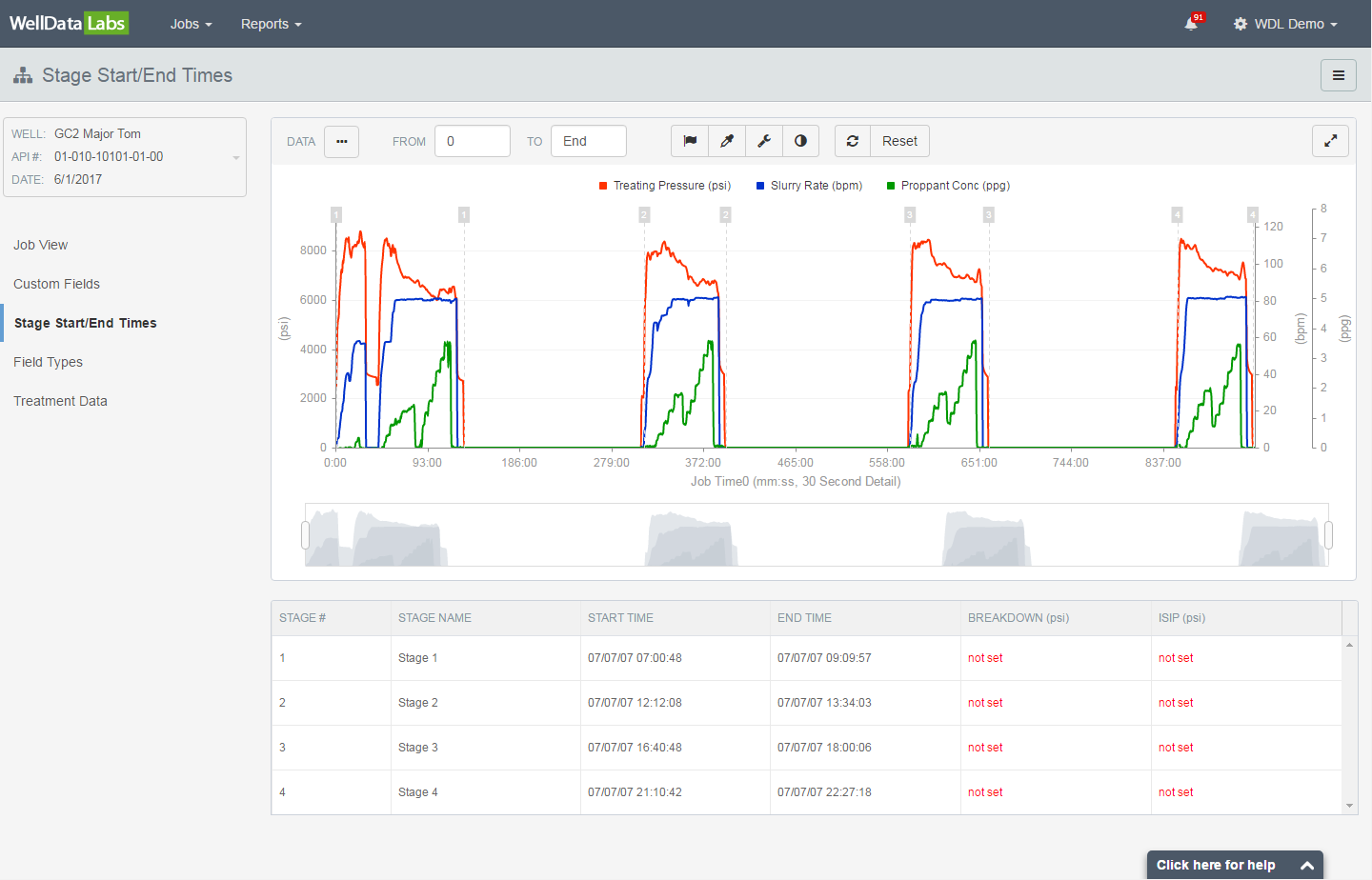Click the refresh chart icon
1372x880 pixels.
853,141
